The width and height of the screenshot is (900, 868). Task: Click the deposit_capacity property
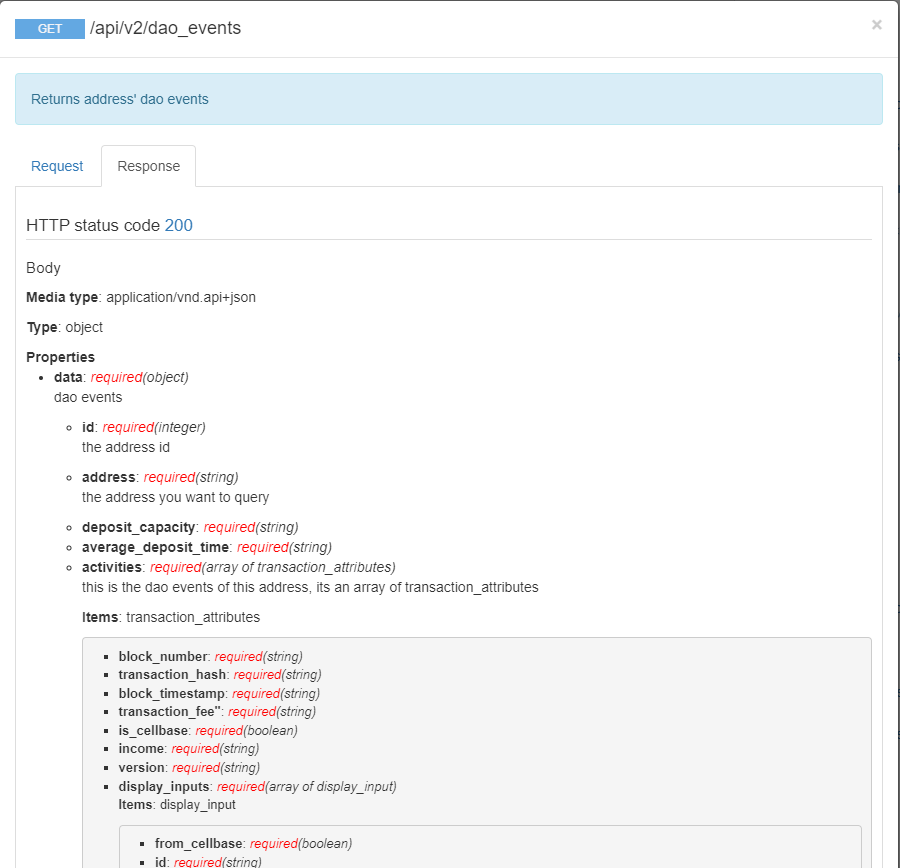pyautogui.click(x=138, y=527)
